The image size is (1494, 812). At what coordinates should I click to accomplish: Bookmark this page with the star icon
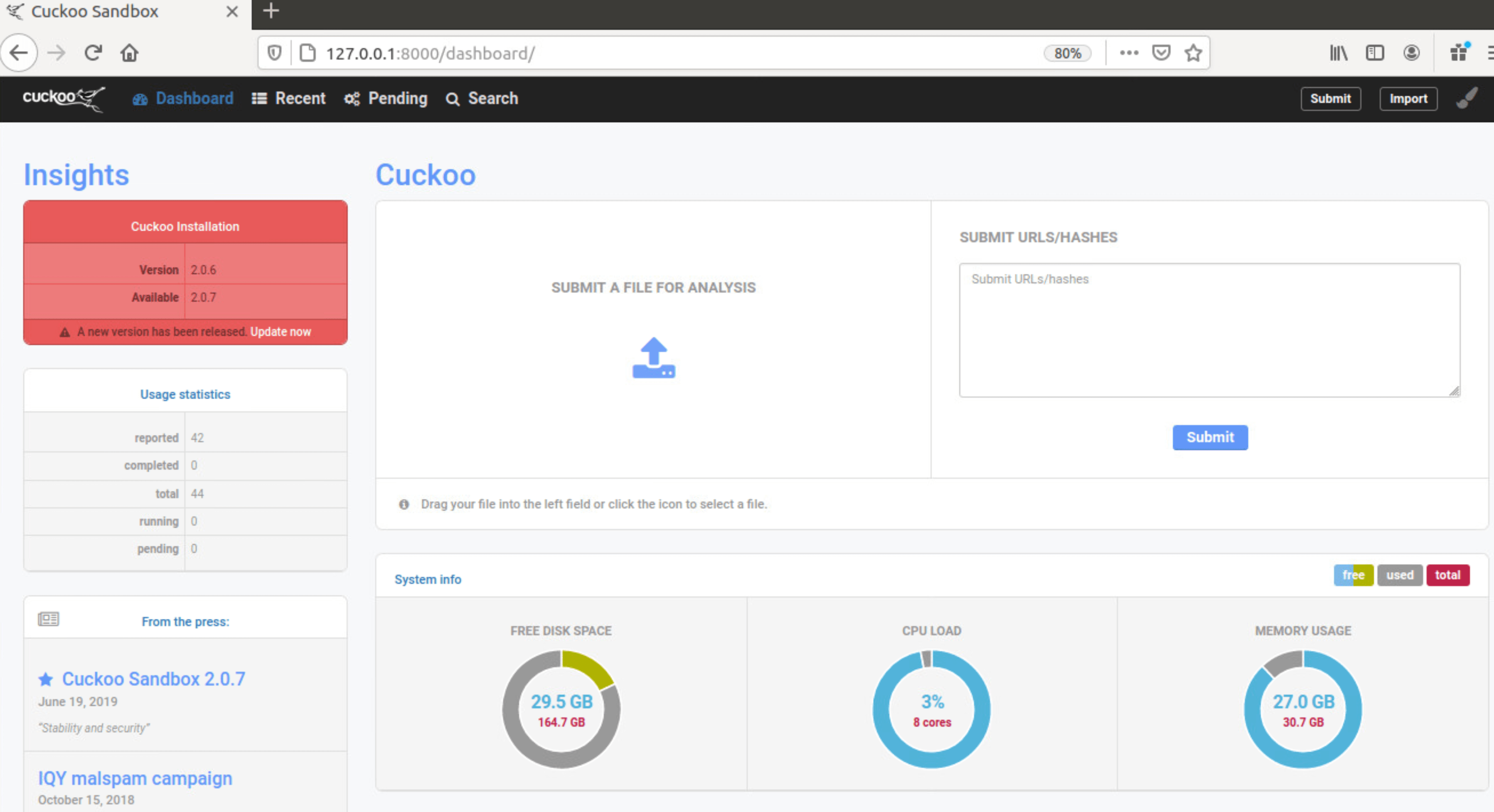coord(1193,53)
